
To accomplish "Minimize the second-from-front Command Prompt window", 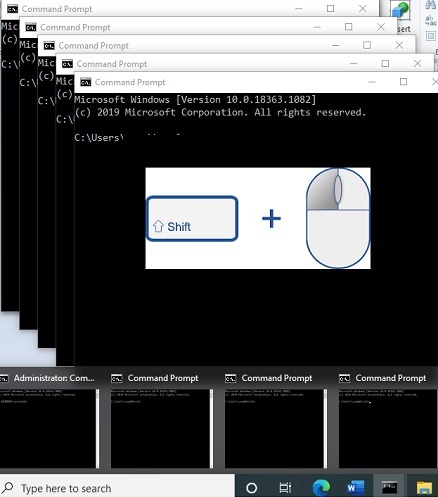I will point(354,64).
